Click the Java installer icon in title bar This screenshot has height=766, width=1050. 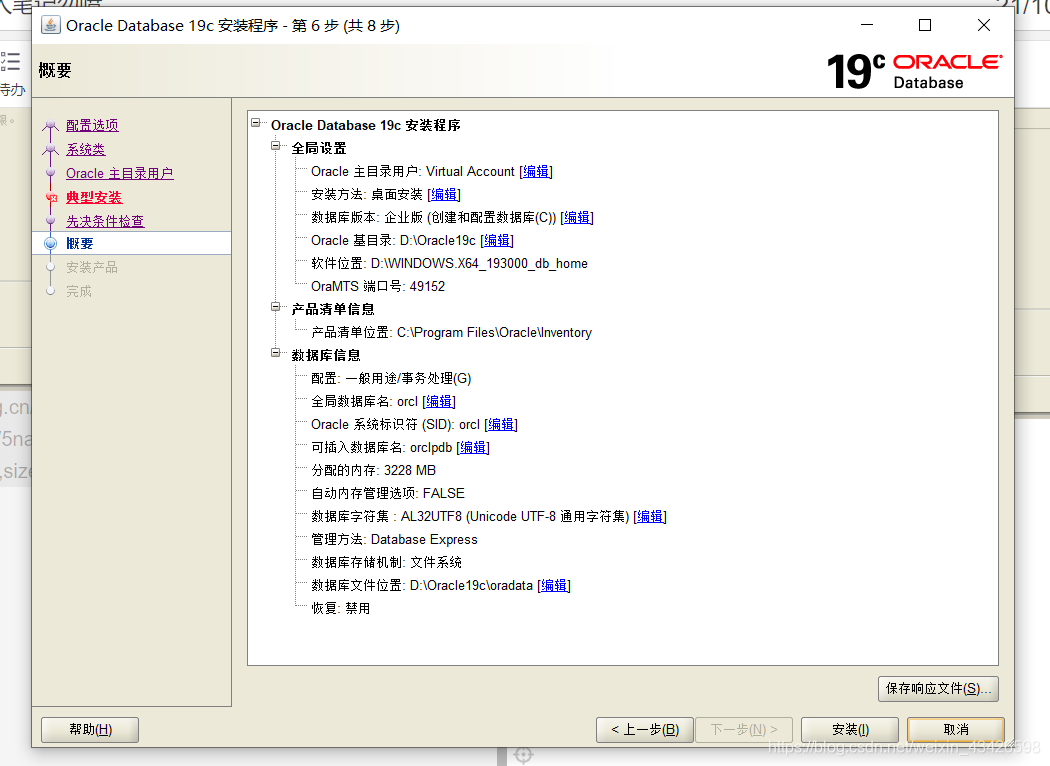click(50, 25)
